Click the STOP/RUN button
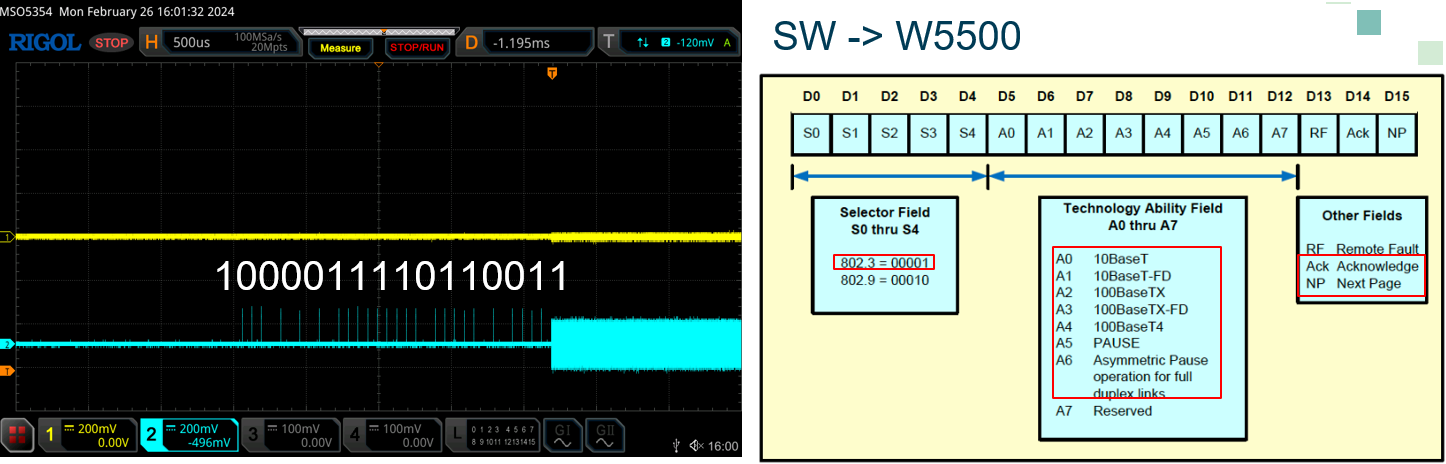1446x464 pixels. [417, 47]
